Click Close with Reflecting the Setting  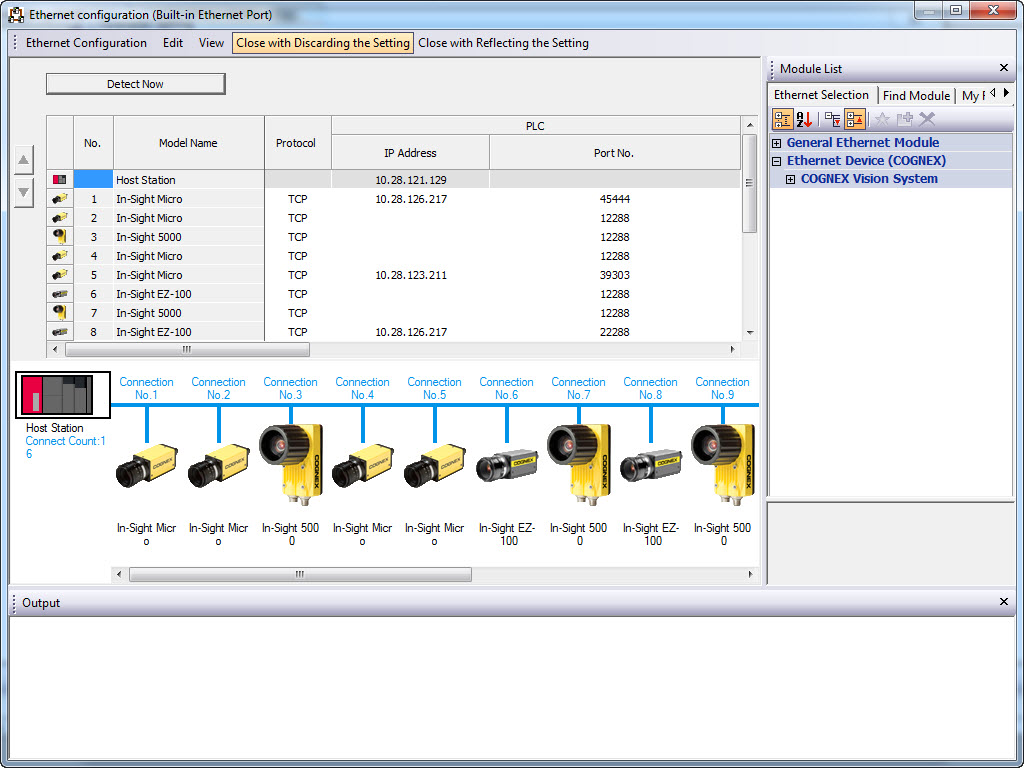click(503, 43)
